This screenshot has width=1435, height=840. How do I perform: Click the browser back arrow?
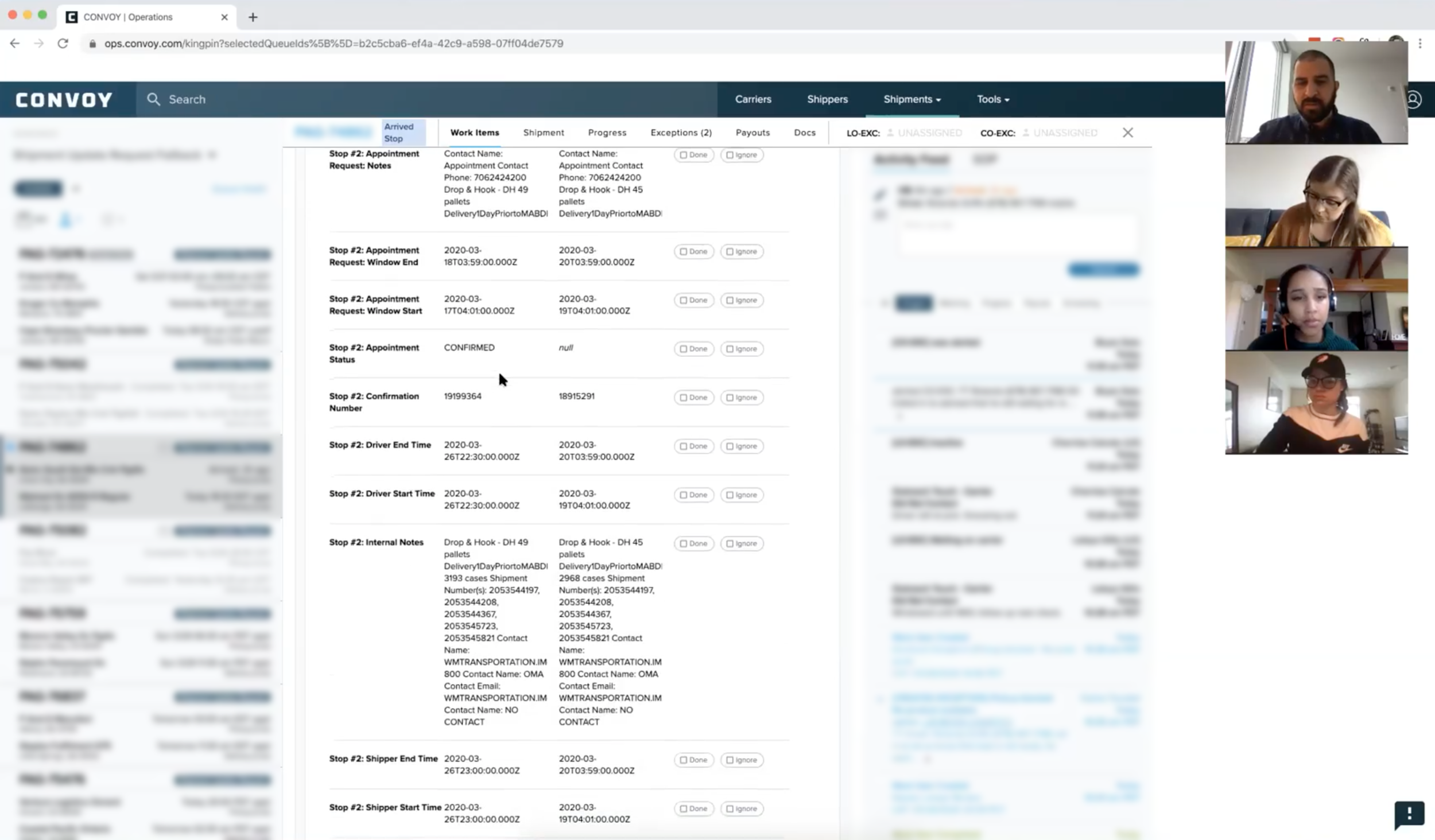(x=15, y=44)
